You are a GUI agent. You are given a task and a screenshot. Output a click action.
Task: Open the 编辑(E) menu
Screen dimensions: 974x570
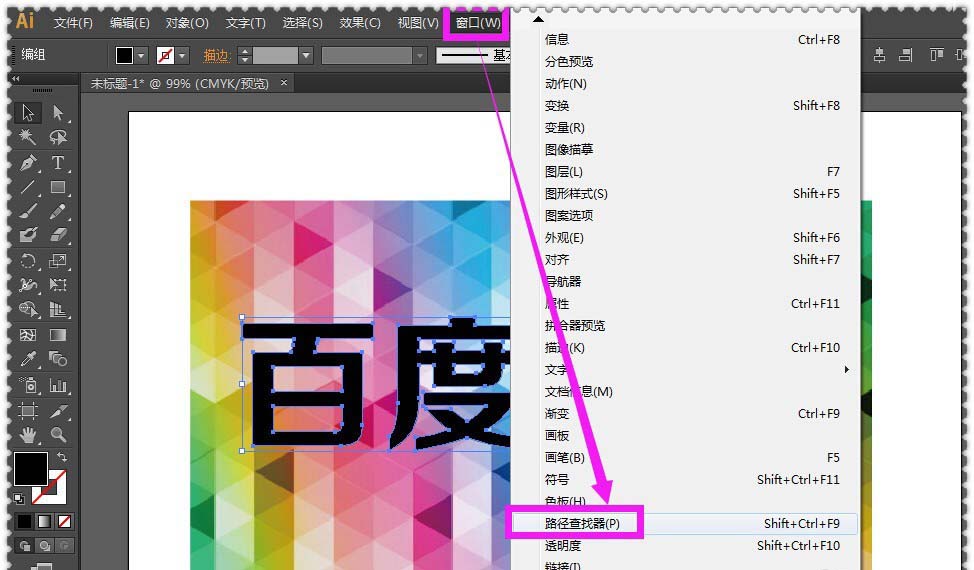pos(130,23)
